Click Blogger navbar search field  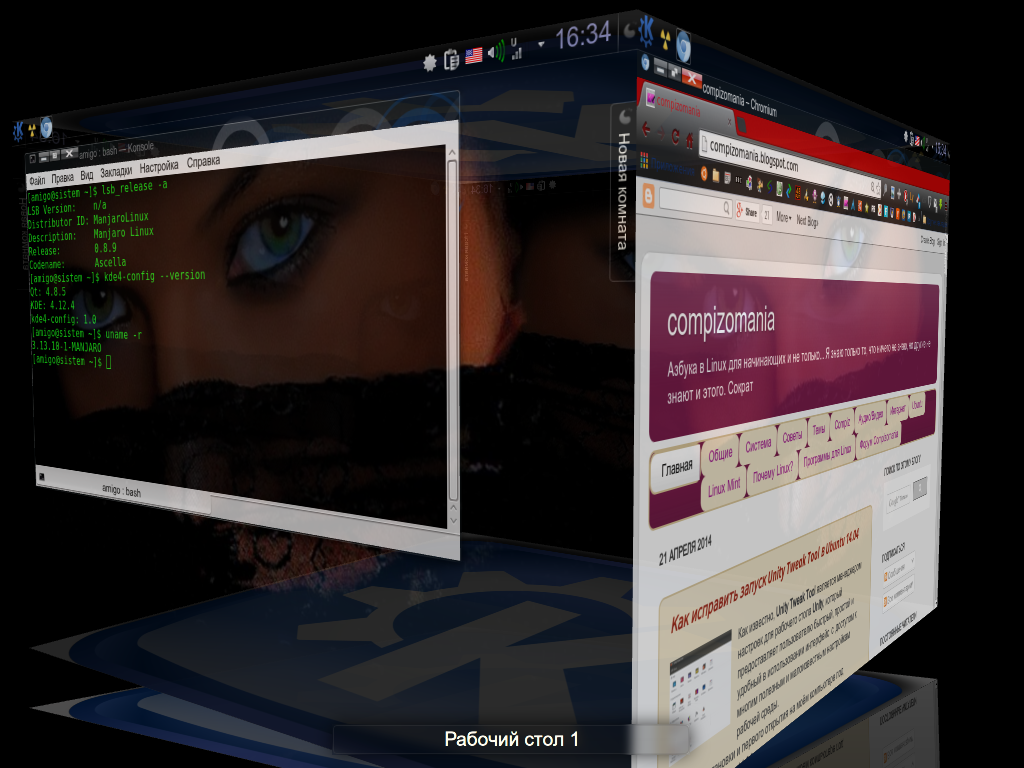(x=696, y=203)
